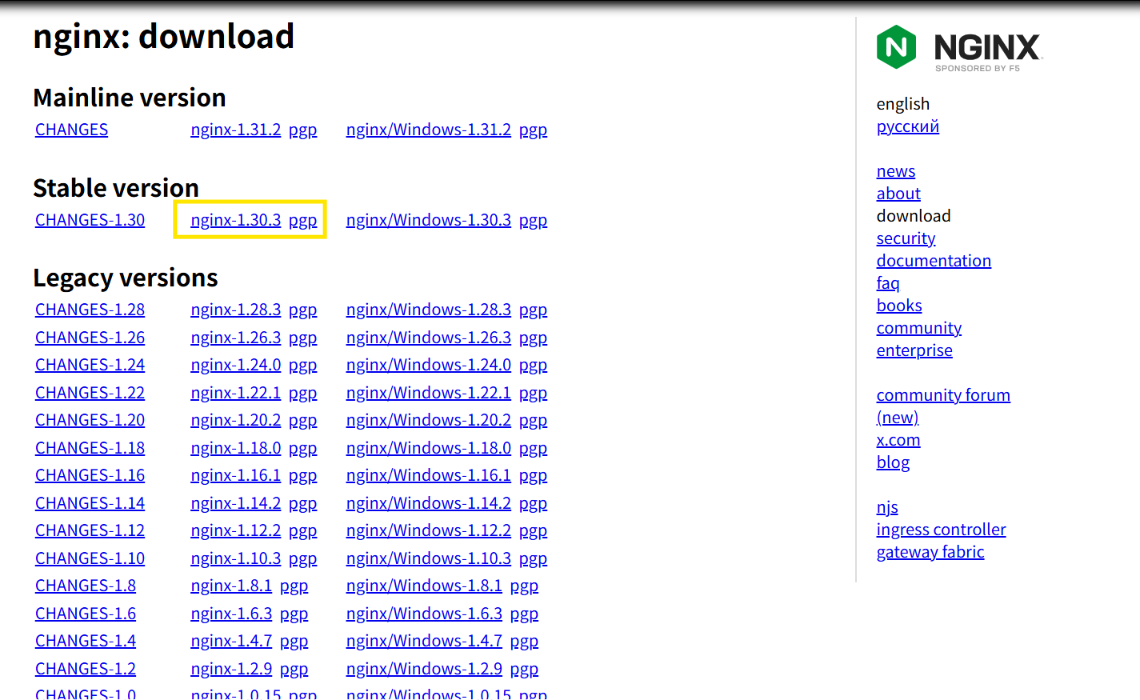This screenshot has width=1140, height=700.
Task: Open pgp signature for nginx/Windows-1.30.3
Action: [x=533, y=220]
